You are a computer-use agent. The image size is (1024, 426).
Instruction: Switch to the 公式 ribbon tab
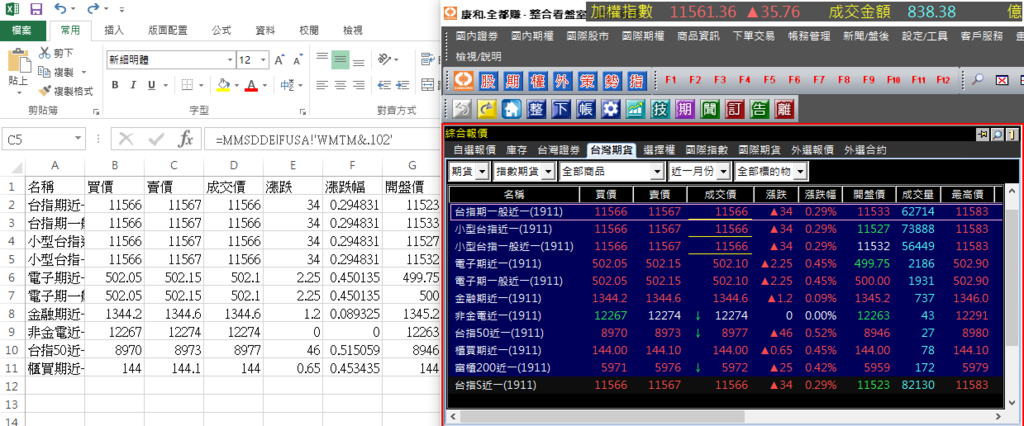221,30
